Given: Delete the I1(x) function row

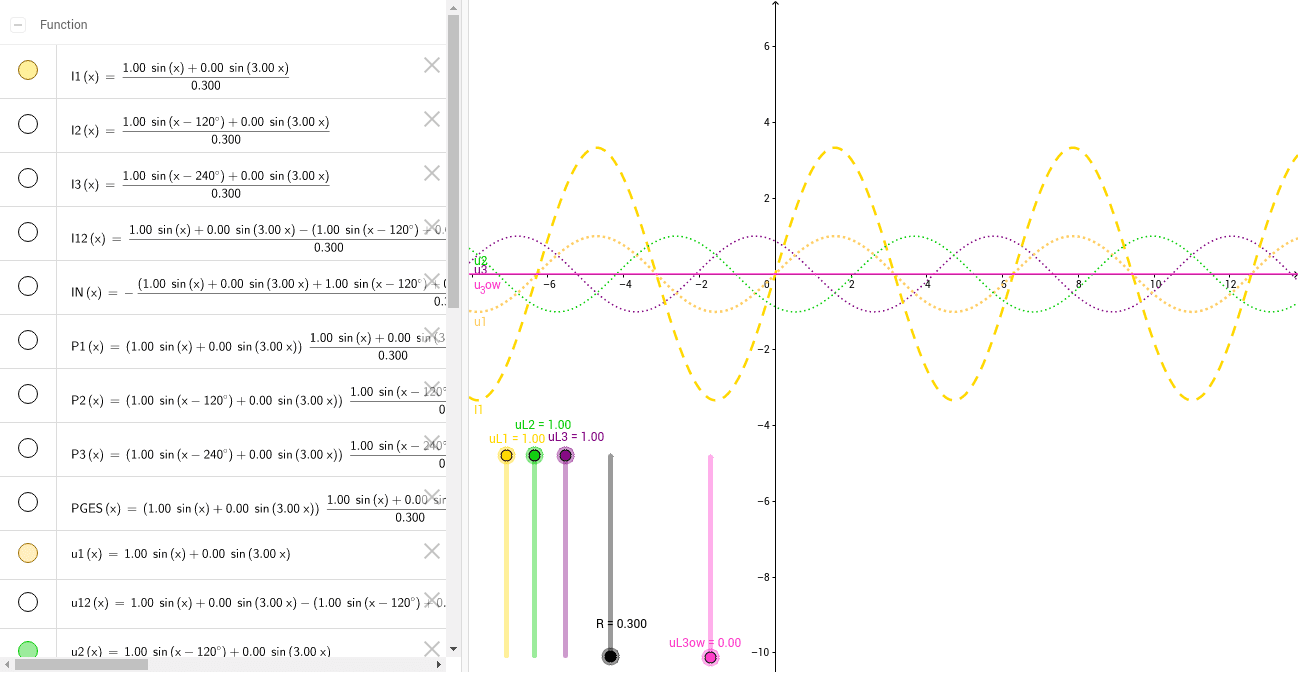Looking at the screenshot, I should pos(432,65).
